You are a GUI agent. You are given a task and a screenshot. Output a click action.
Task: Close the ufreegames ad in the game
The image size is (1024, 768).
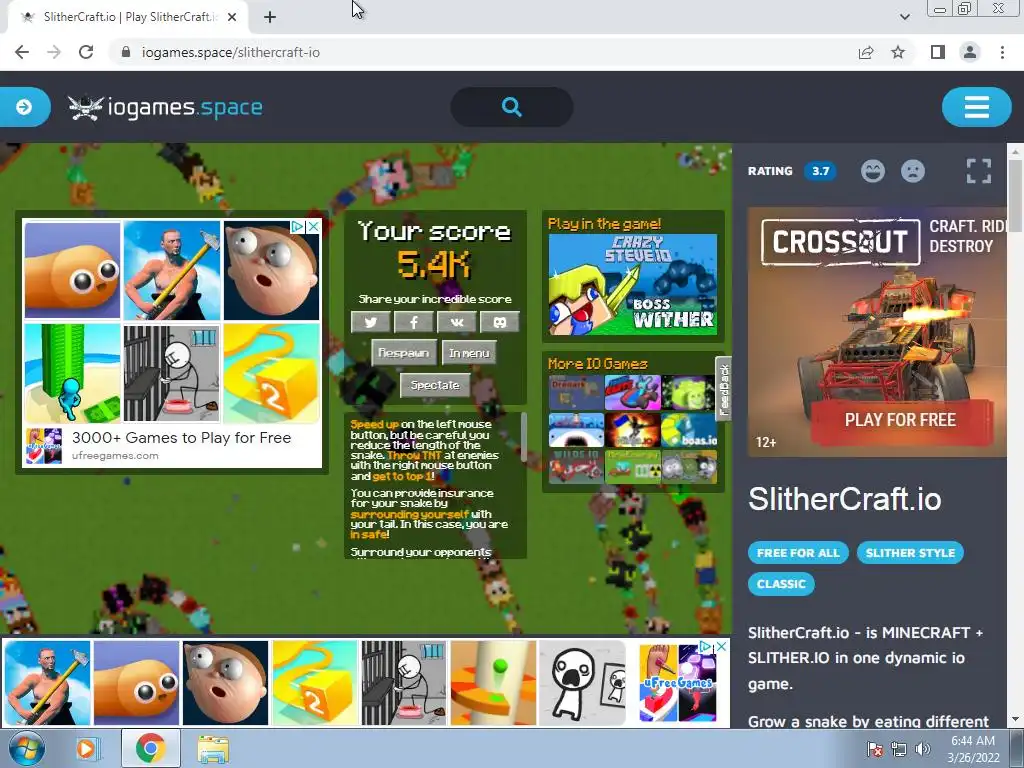coord(313,227)
